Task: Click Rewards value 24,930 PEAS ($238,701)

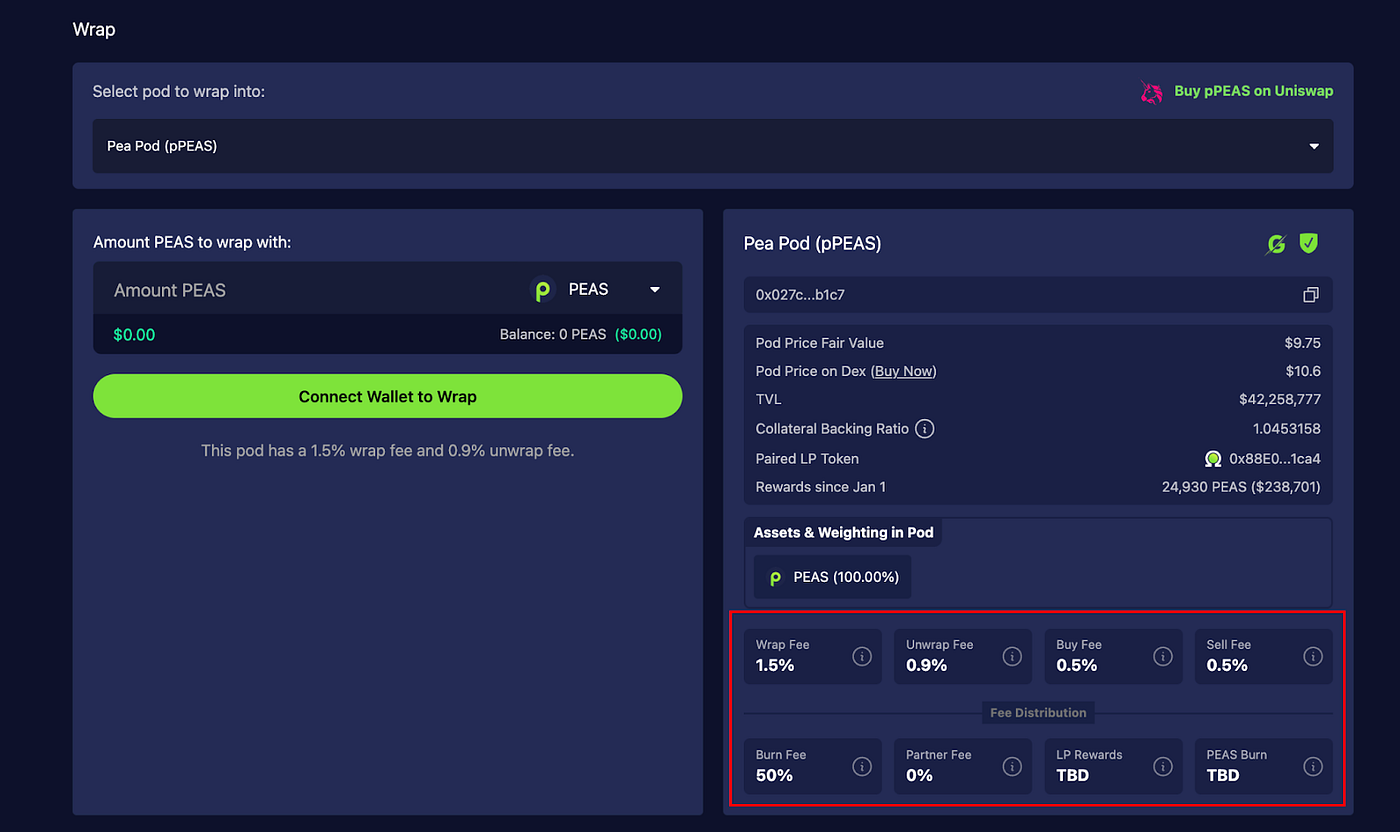Action: pyautogui.click(x=1241, y=487)
